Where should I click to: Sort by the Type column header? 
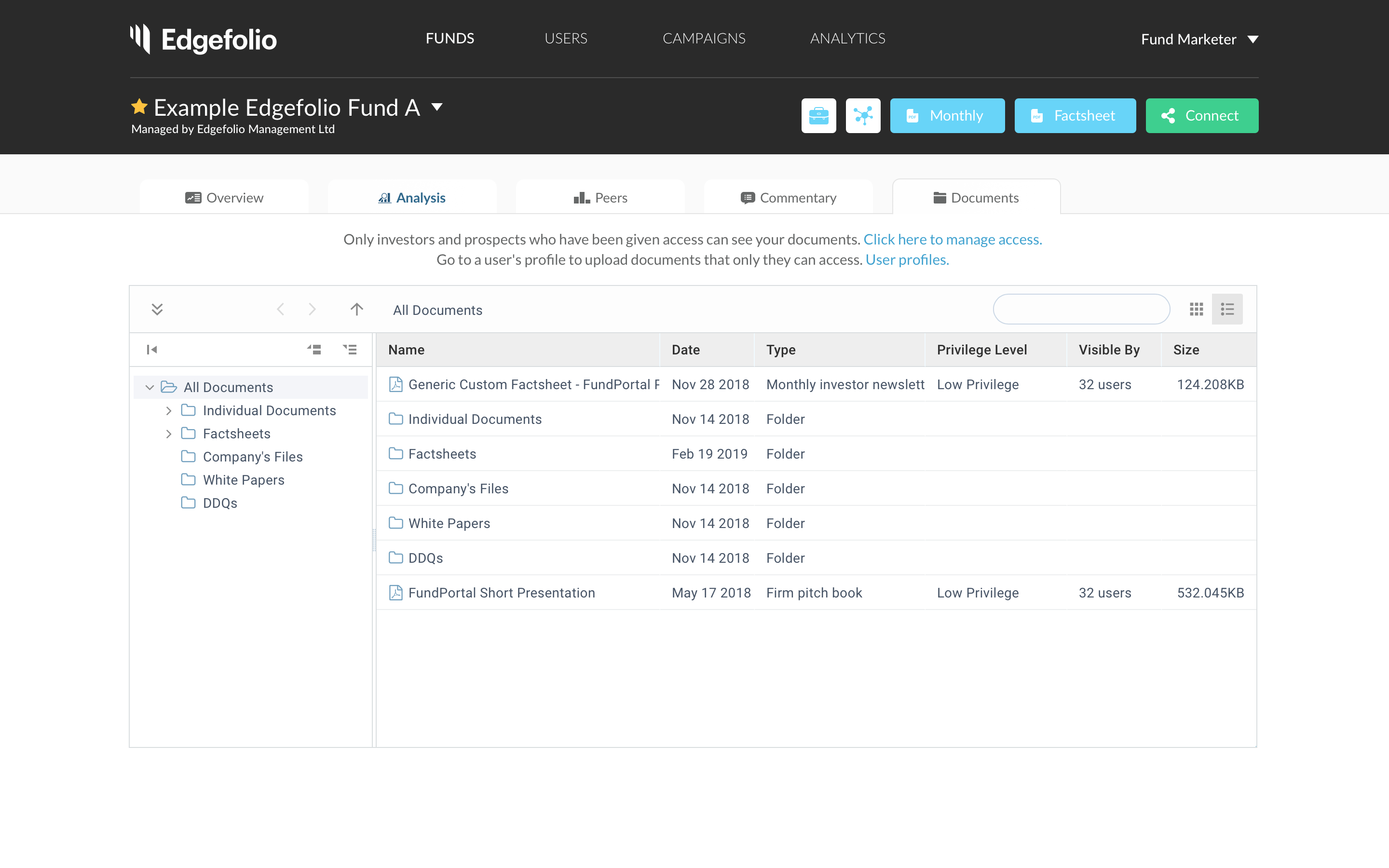840,350
